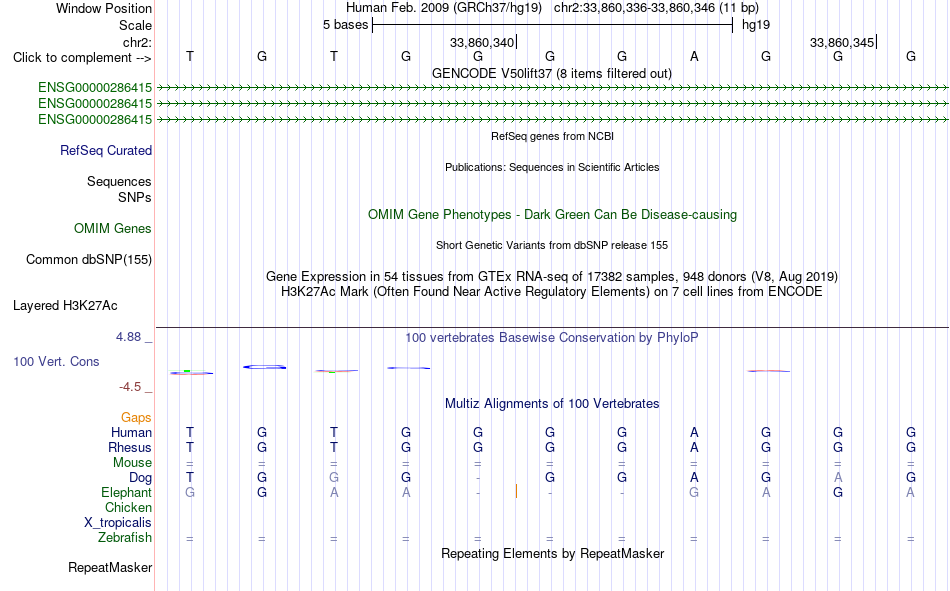Open the 100 Vert. Cons track label
Screen dimensions: 950x591
click(56, 361)
